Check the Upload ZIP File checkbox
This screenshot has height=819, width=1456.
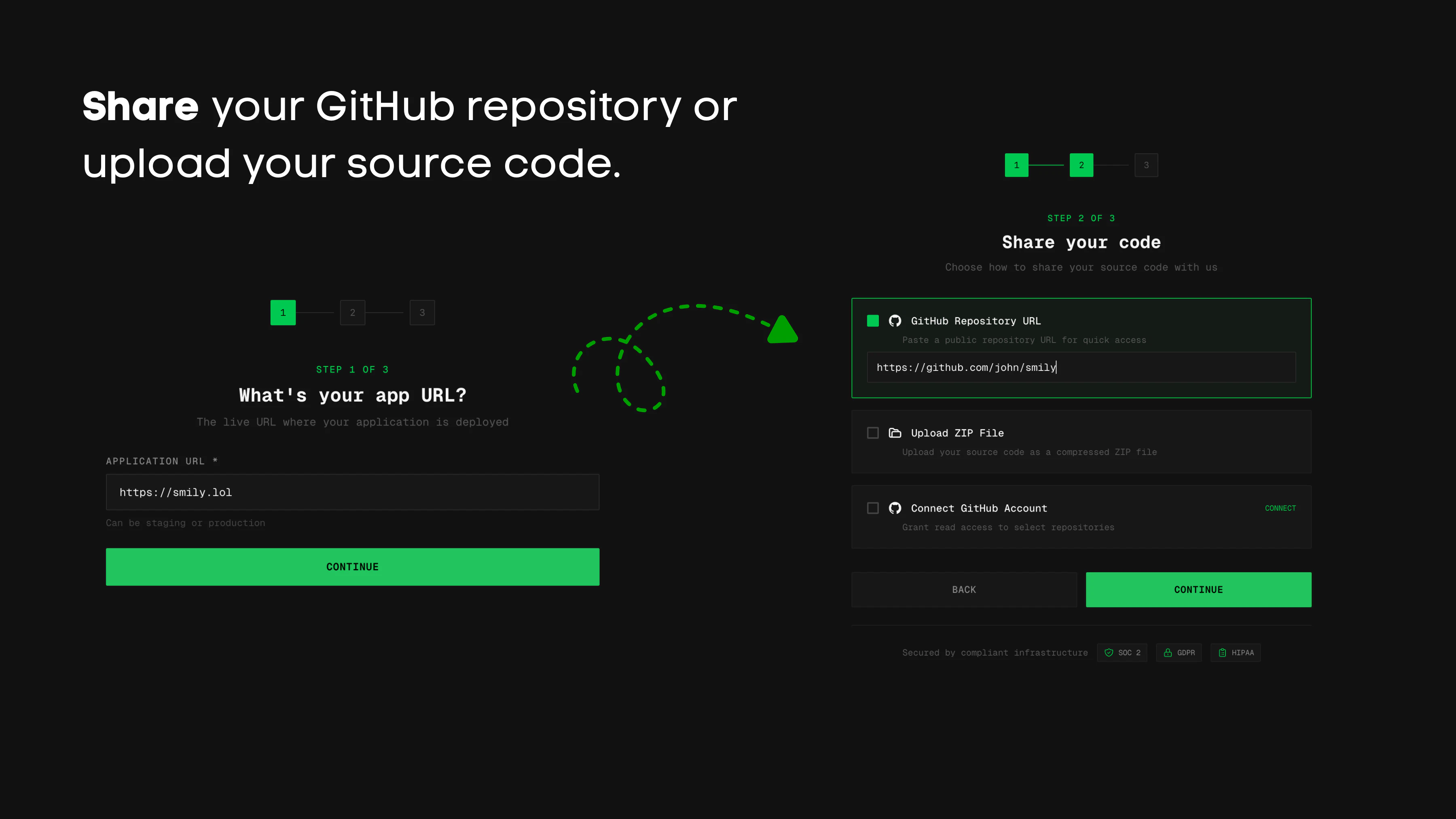click(x=873, y=433)
